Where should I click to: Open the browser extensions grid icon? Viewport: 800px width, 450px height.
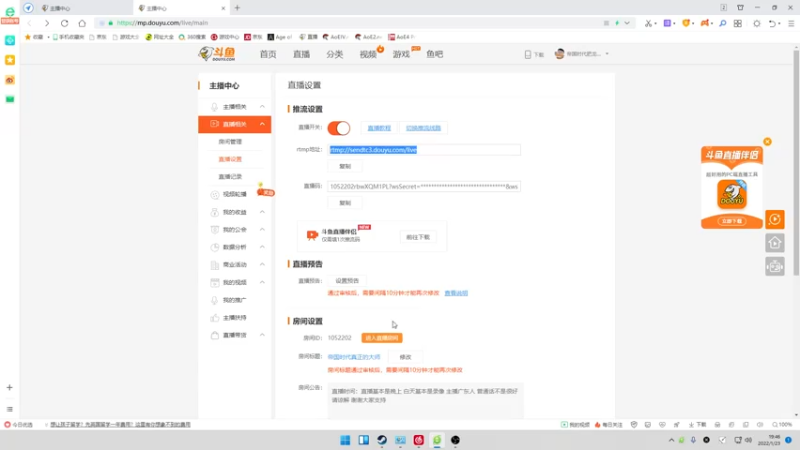click(738, 23)
